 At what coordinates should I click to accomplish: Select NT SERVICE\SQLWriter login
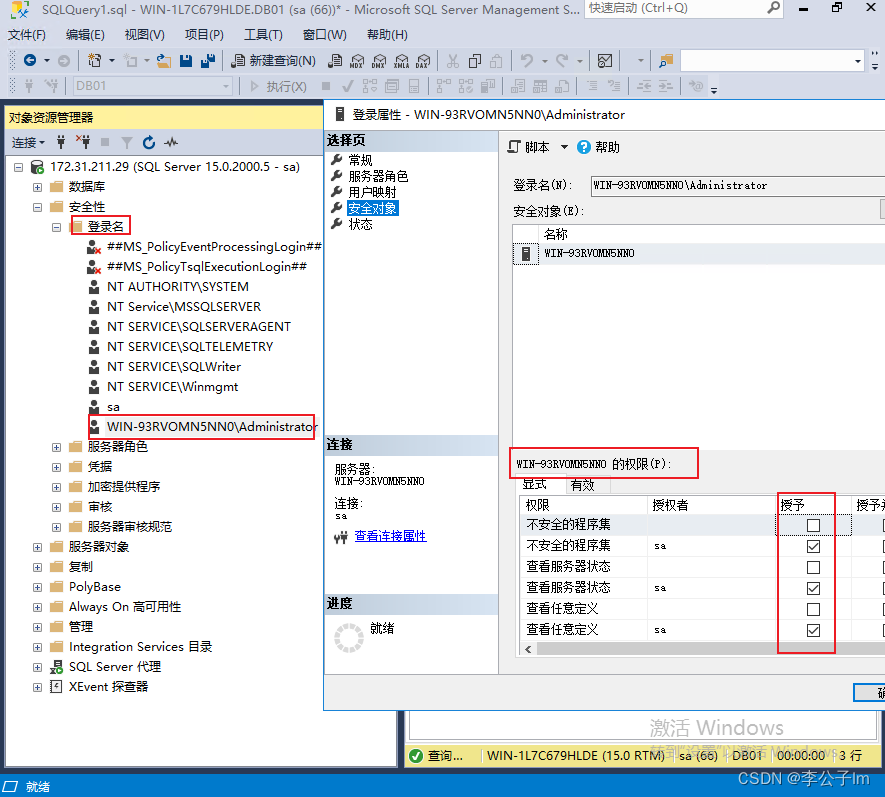[174, 367]
